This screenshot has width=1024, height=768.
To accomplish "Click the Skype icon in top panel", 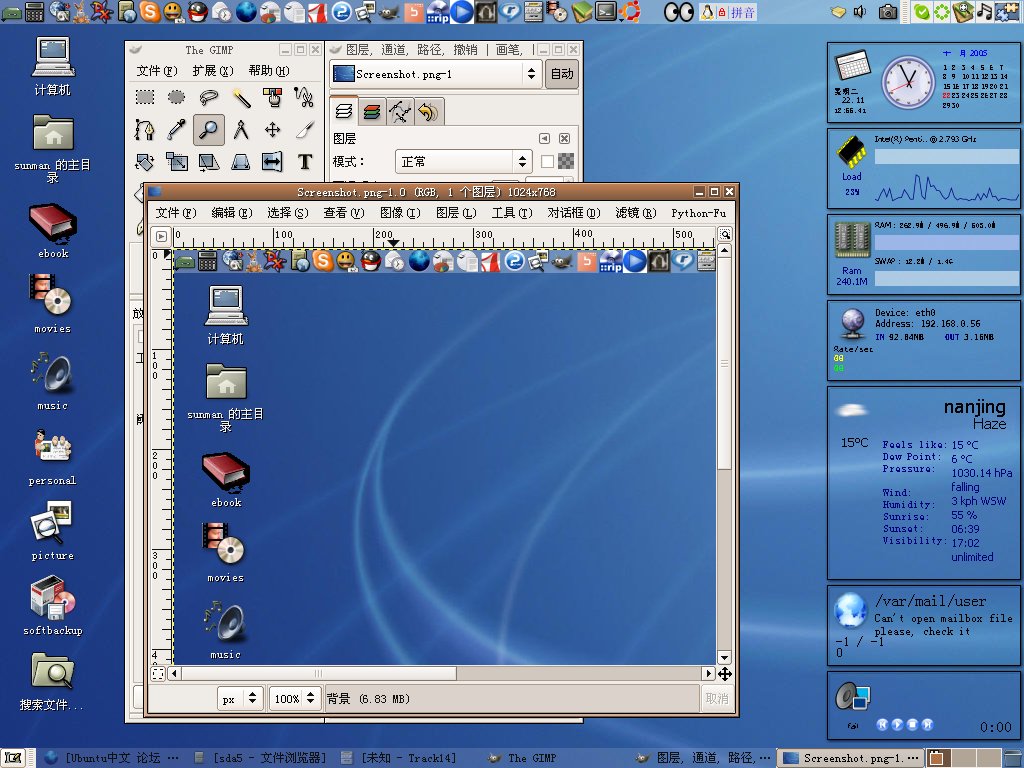I will [150, 11].
